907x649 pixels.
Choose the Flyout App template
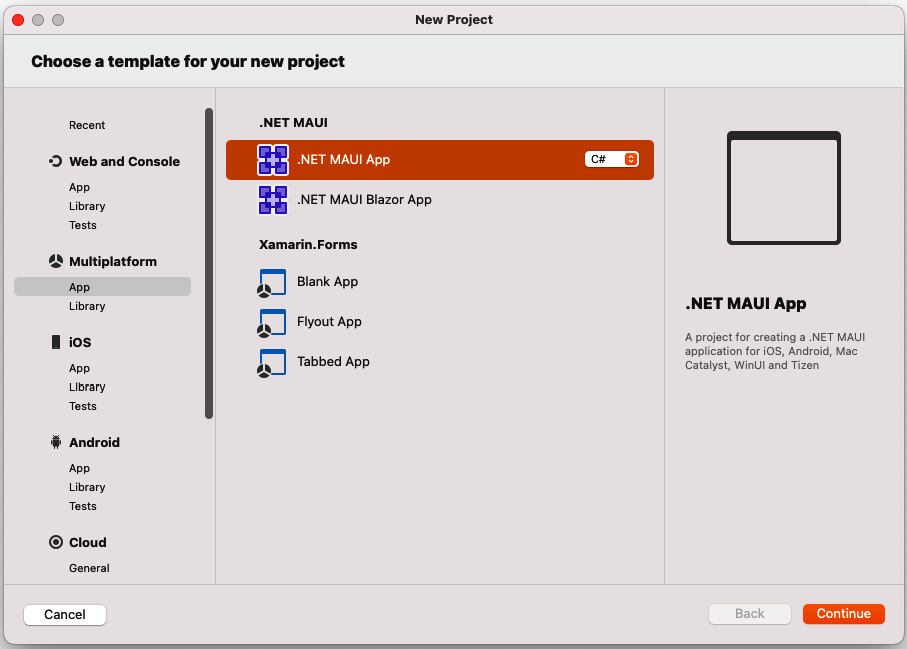click(329, 322)
